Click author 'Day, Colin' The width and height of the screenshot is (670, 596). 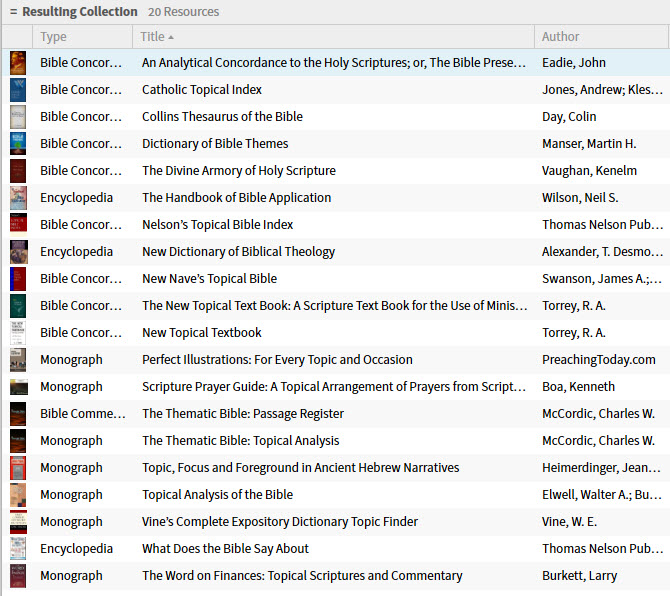coord(569,117)
